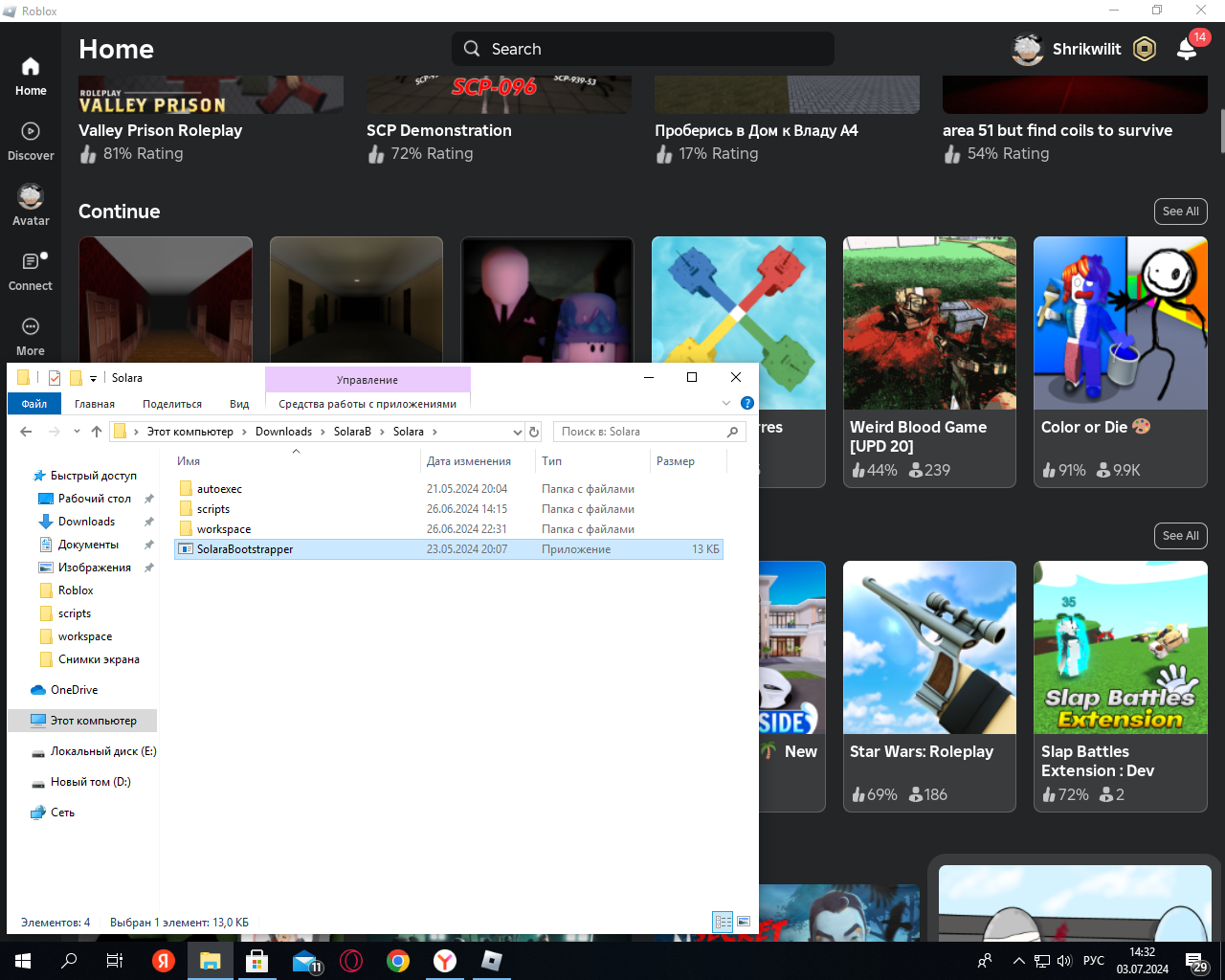Switch to large thumbnails view icon
This screenshot has height=980, width=1225.
coord(744,922)
